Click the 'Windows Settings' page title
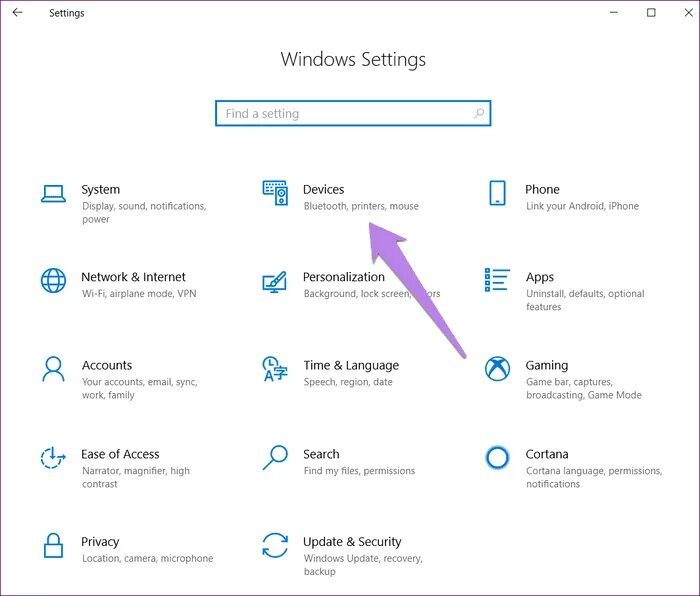700x596 pixels. tap(353, 59)
